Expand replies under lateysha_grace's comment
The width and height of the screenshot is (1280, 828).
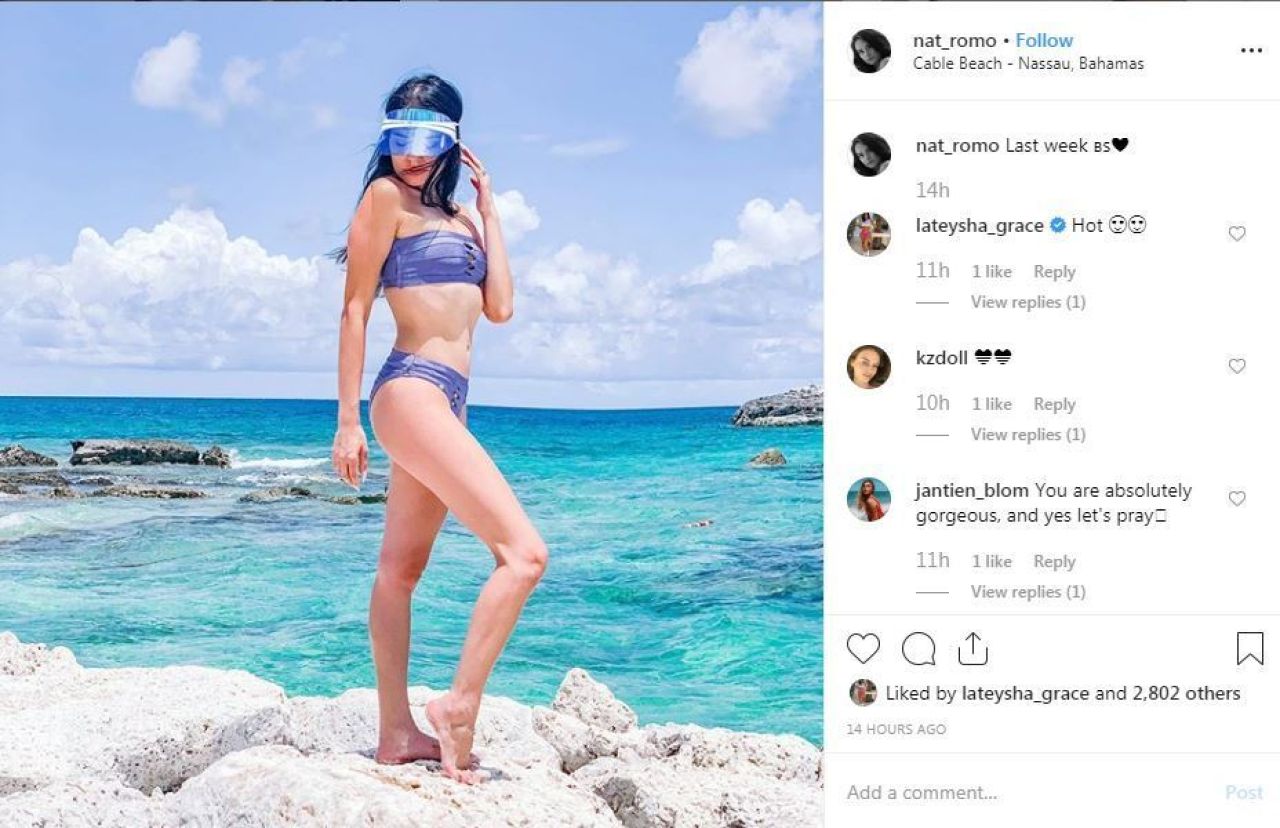coord(1028,302)
